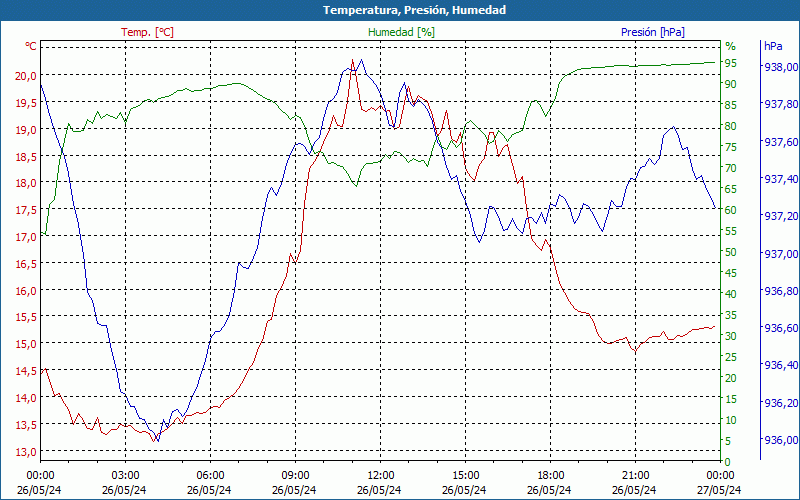The image size is (800, 500).
Task: Click the "27/05/24" date label
Action: [719, 490]
